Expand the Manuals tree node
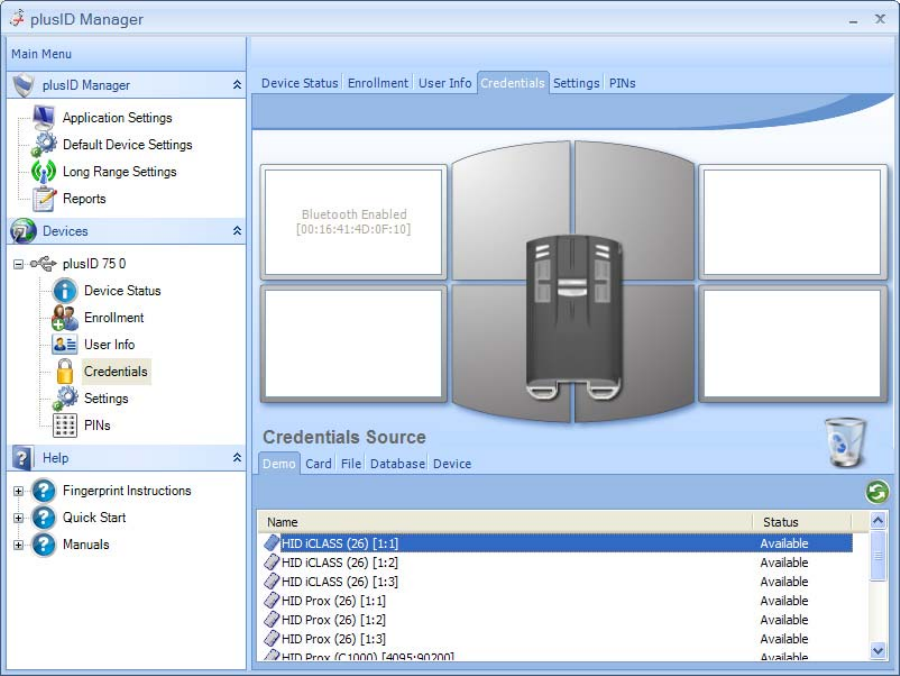This screenshot has width=900, height=676. (18, 545)
